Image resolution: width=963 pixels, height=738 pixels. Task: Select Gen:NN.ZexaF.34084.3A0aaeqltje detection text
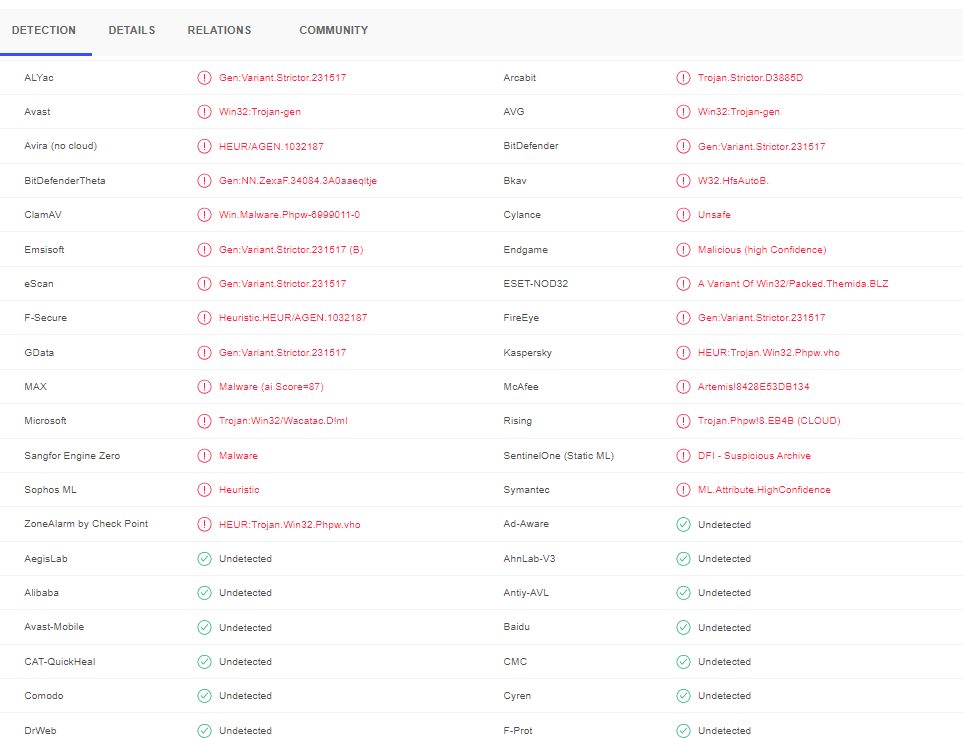tap(298, 181)
